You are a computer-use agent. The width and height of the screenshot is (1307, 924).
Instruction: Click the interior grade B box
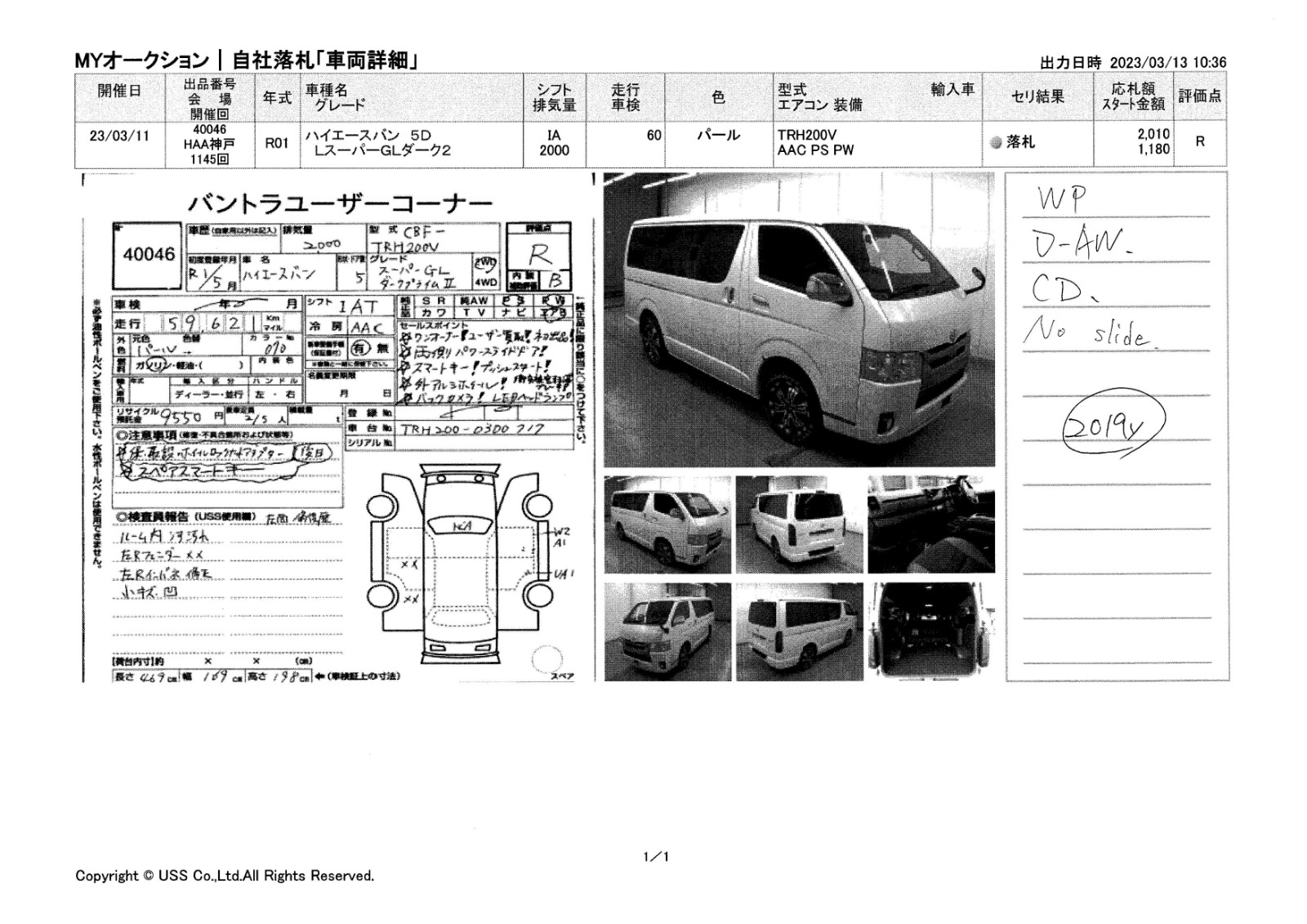(555, 280)
